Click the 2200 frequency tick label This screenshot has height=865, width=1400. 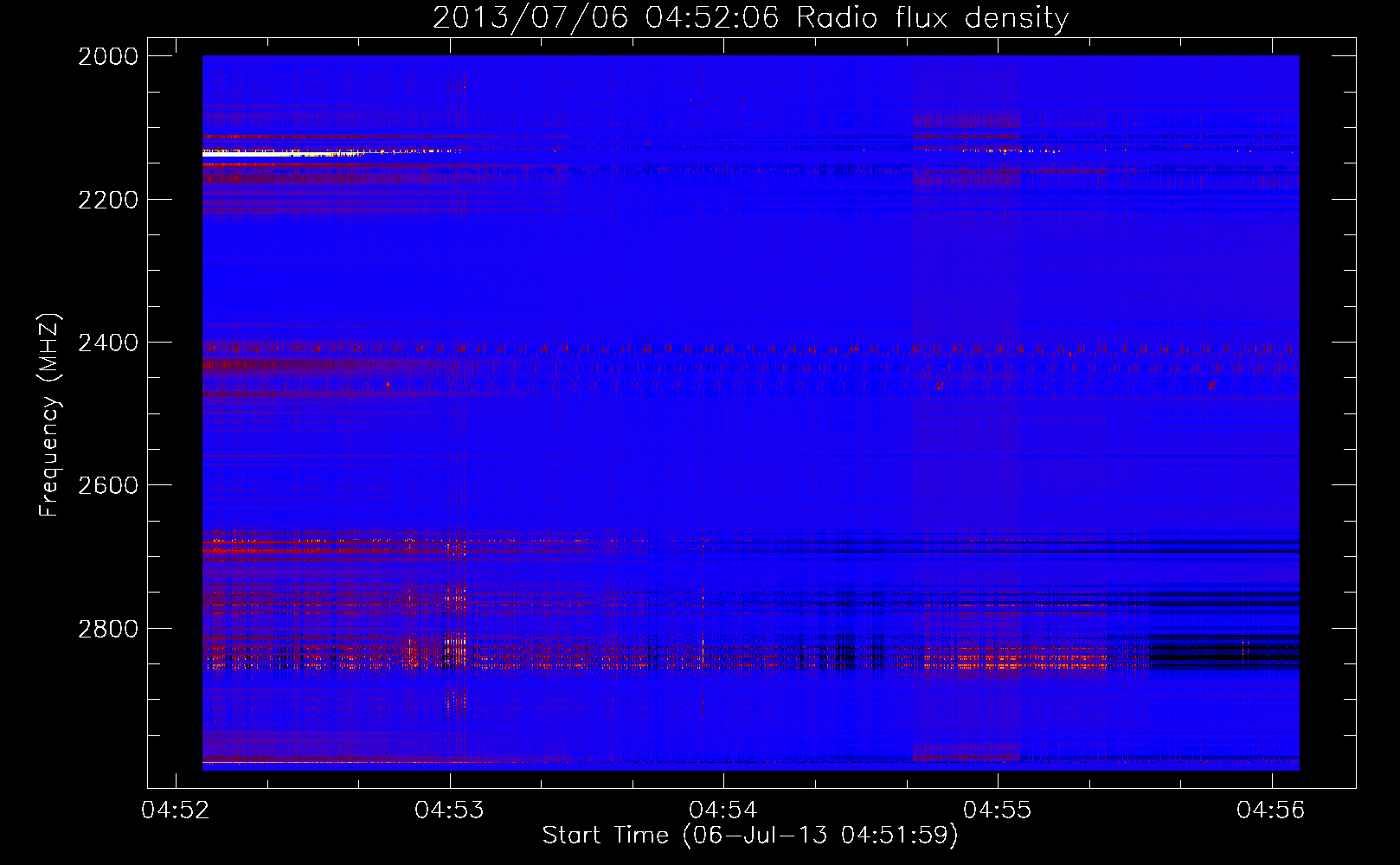point(108,200)
